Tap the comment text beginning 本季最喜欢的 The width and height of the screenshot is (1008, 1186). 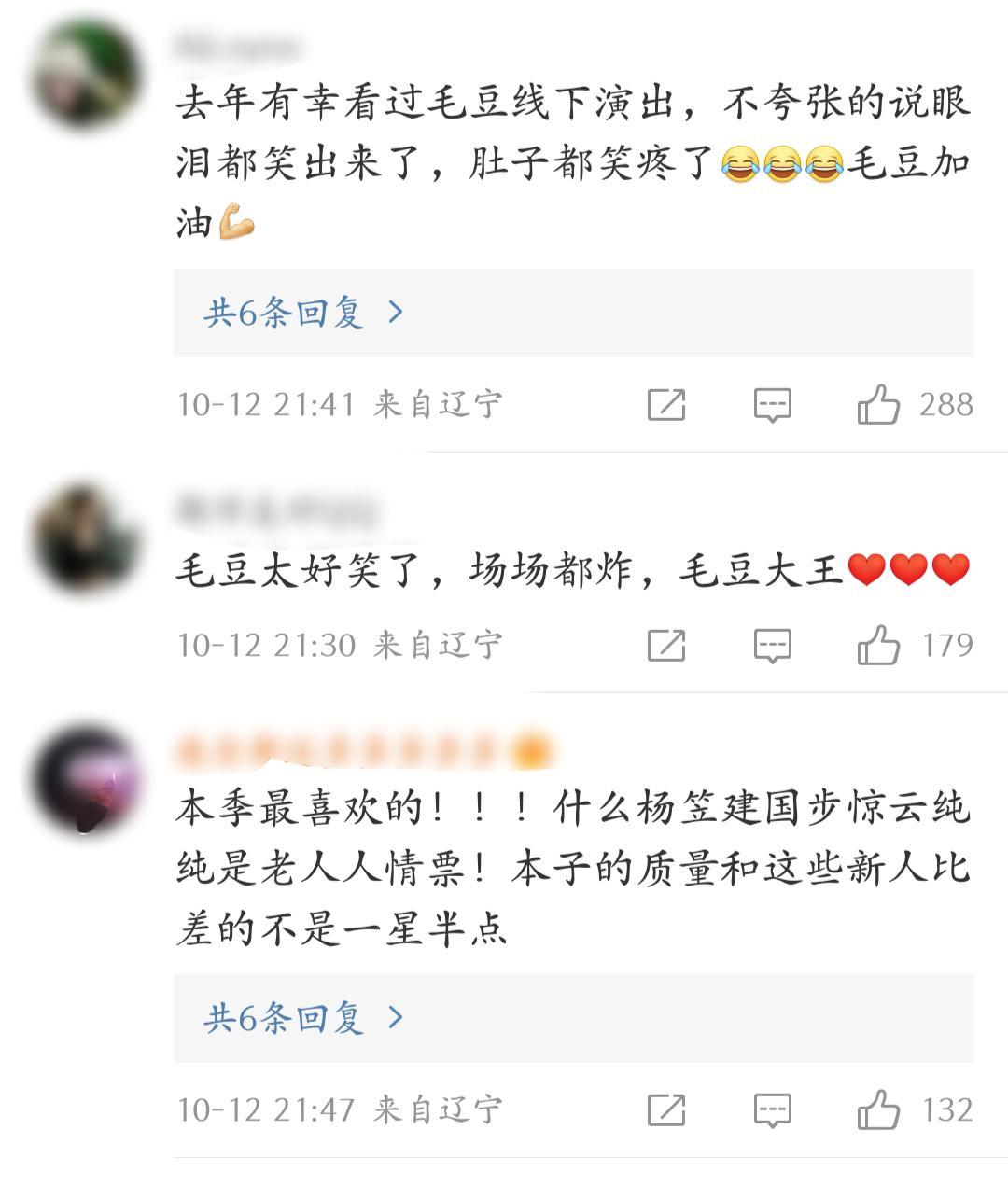(573, 870)
